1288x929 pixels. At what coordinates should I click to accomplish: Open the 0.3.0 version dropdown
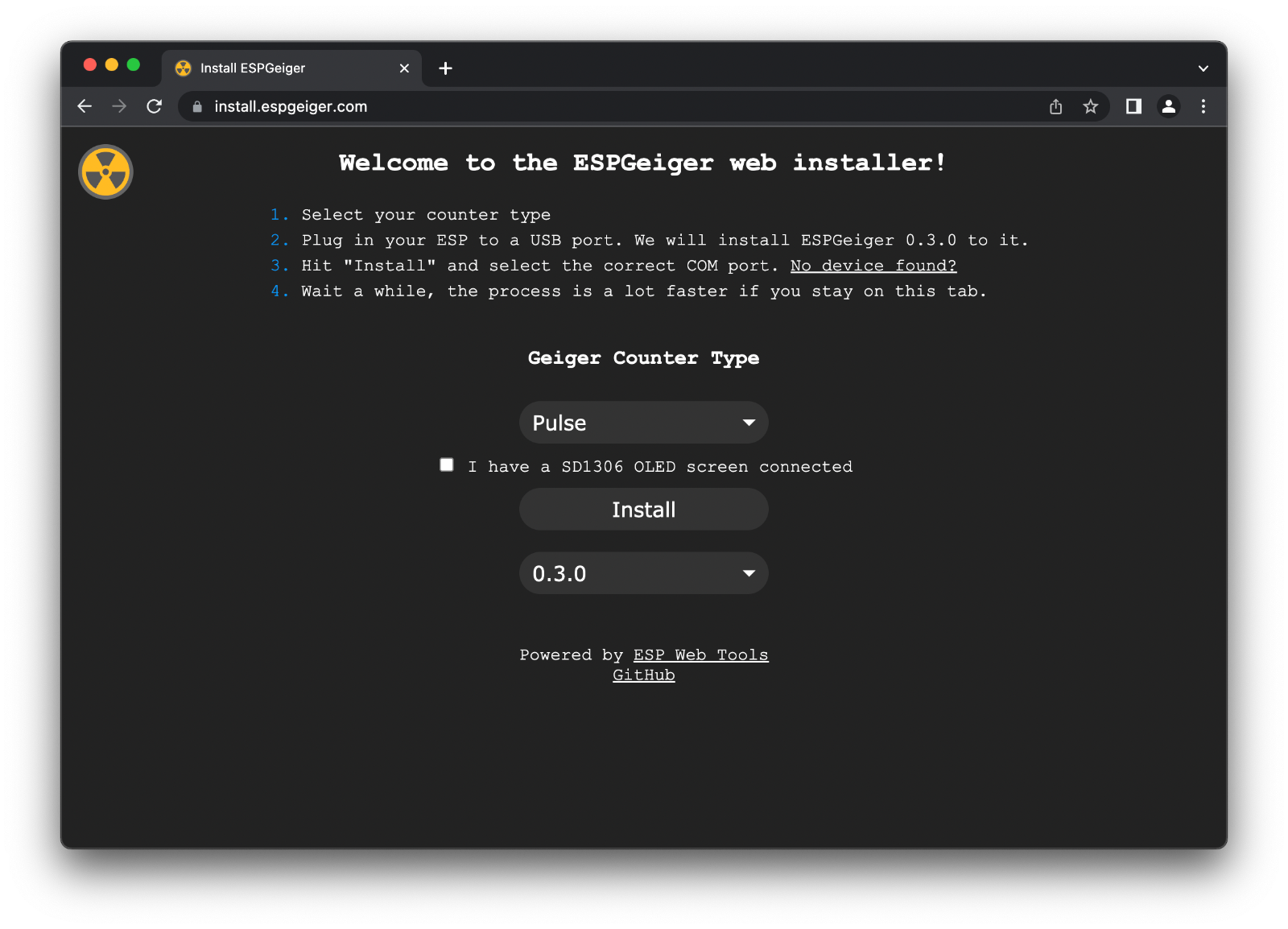coord(644,573)
